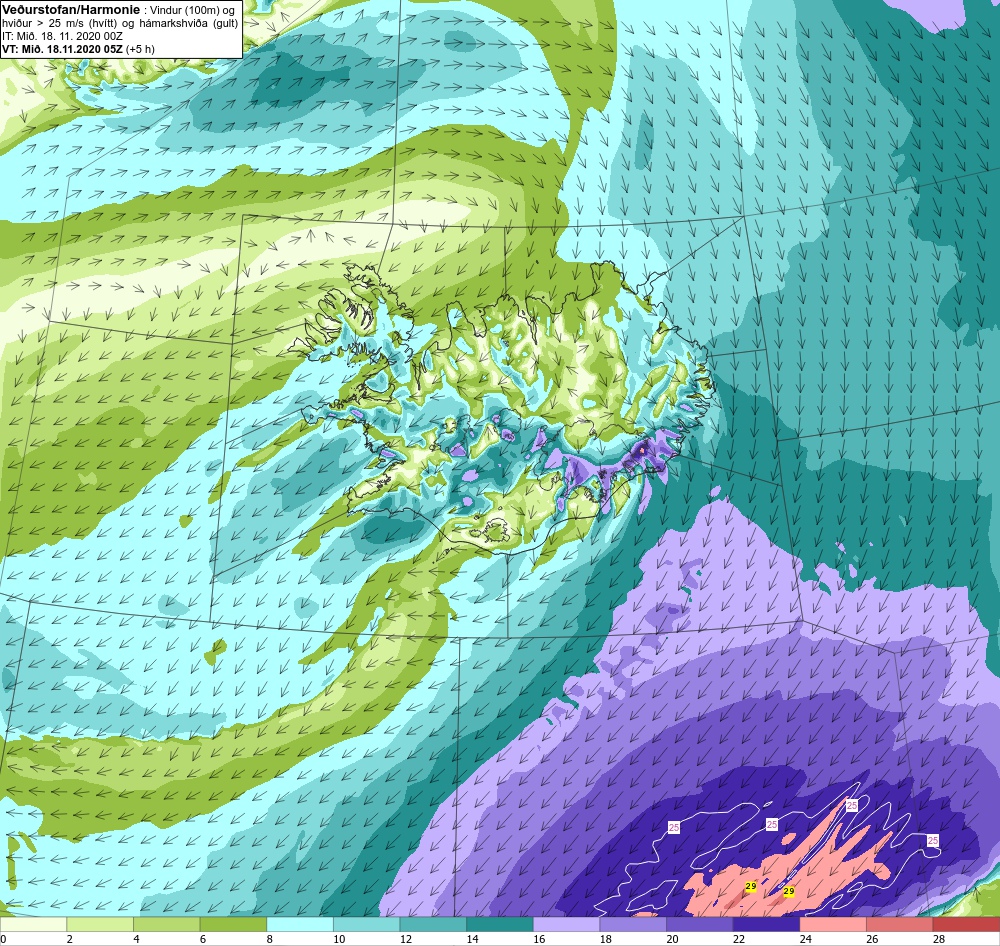Click the 0–2 m/s pale yellow legend swatch
1000x946 pixels.
33,924
